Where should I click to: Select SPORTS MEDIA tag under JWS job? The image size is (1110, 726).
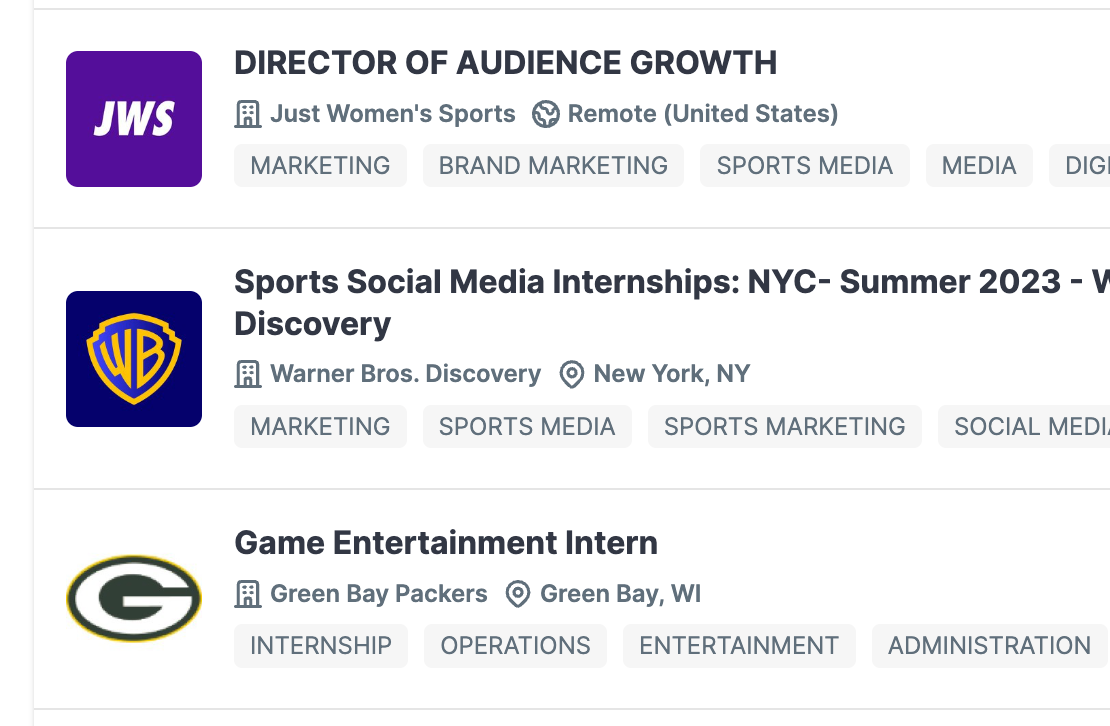[804, 166]
